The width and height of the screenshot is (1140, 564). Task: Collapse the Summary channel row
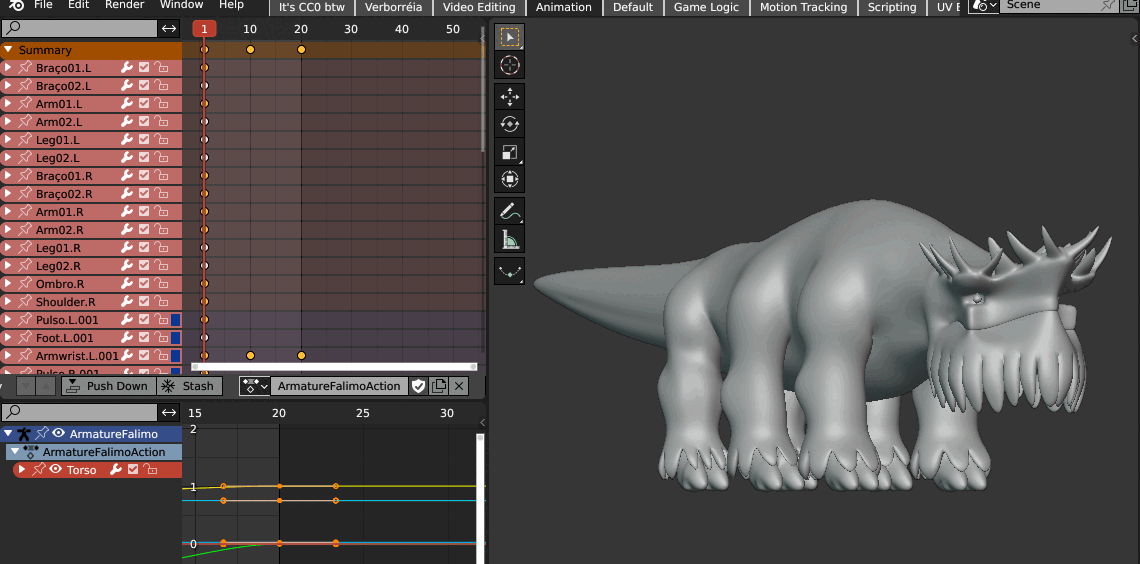(8, 50)
